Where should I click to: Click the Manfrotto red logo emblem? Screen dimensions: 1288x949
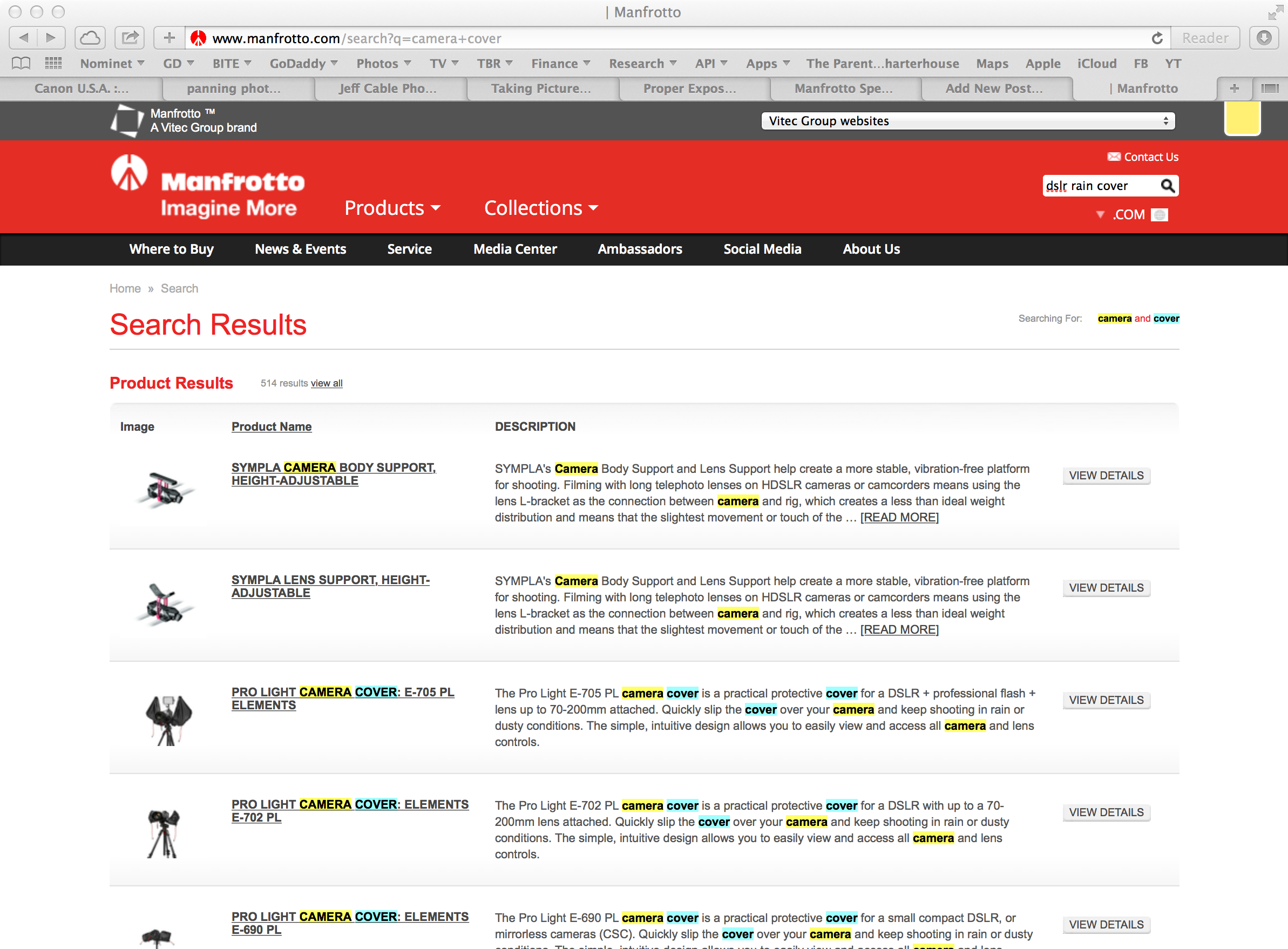point(129,172)
